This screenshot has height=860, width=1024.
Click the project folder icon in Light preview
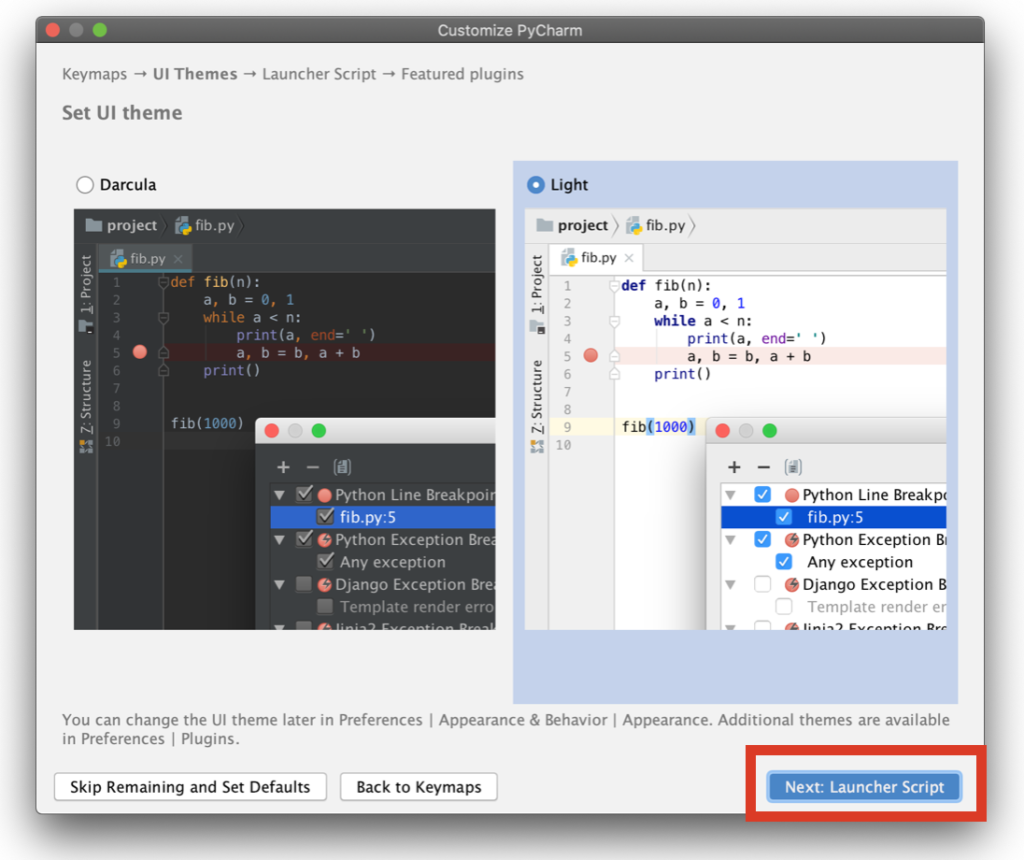point(545,226)
